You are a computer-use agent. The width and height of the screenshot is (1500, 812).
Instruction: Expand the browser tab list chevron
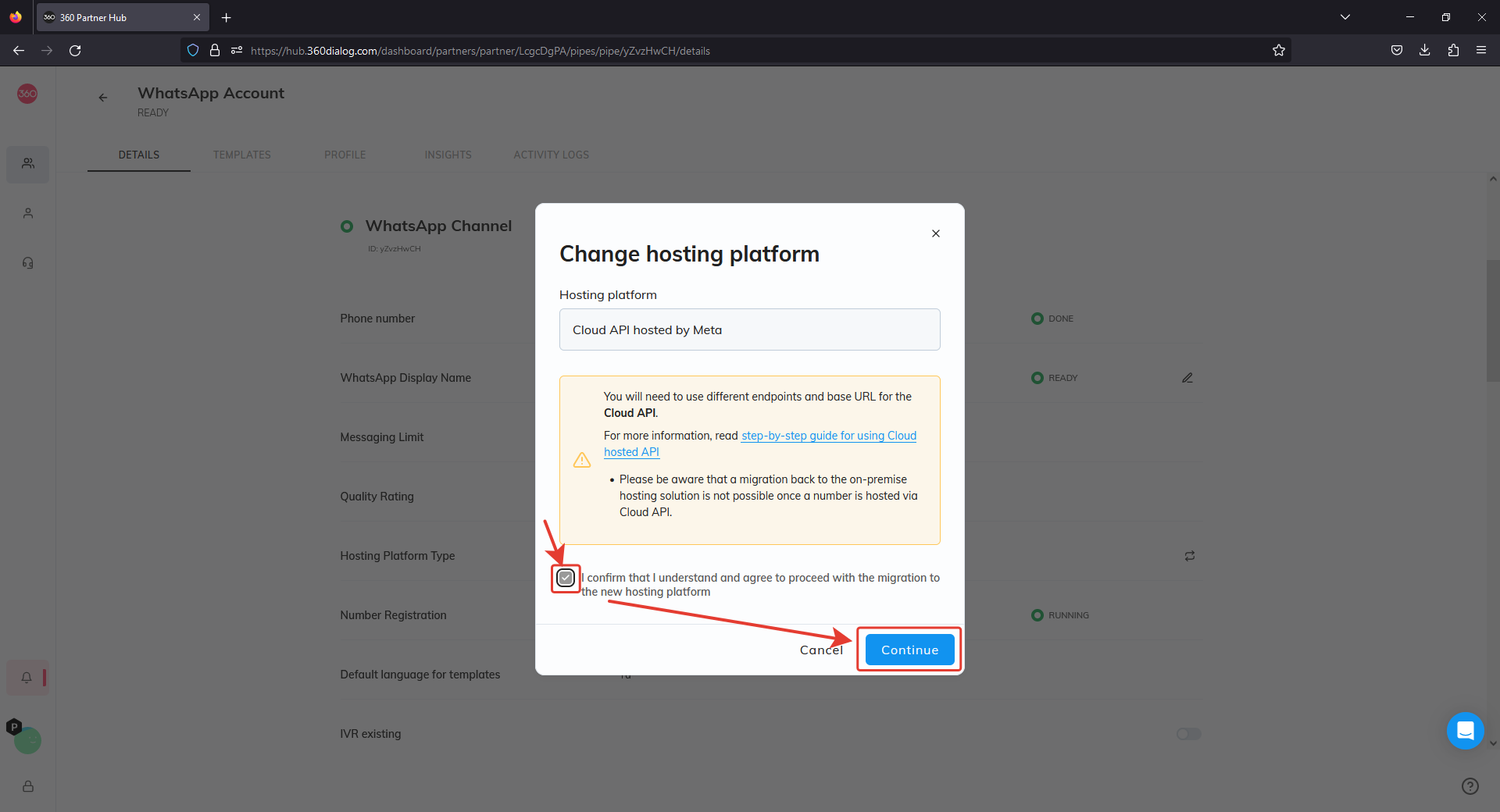click(x=1345, y=17)
